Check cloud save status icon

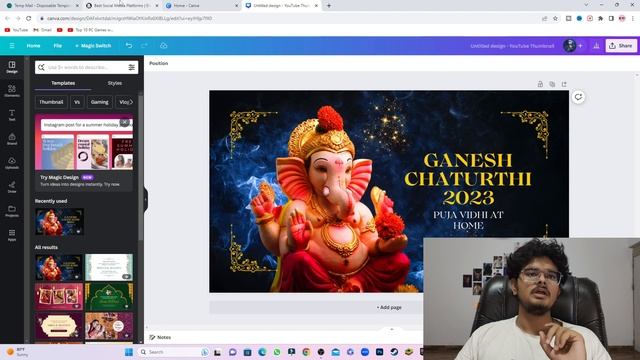(164, 46)
